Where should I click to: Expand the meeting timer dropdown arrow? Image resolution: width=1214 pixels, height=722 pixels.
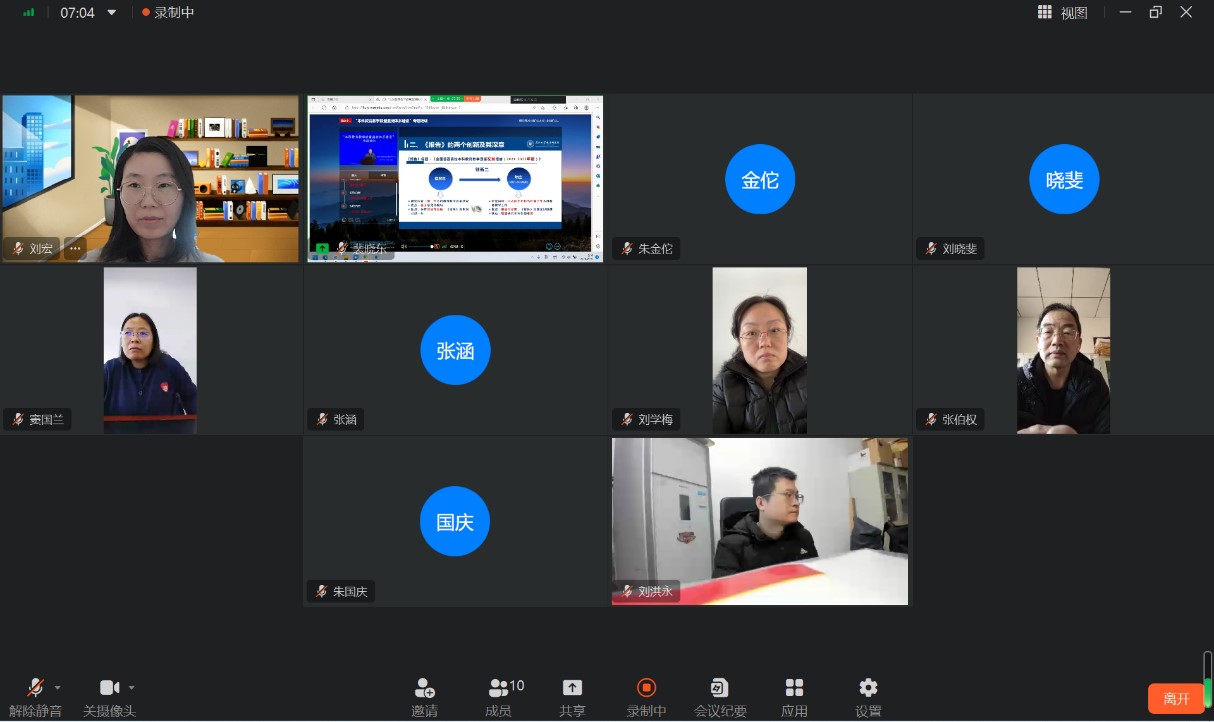click(x=111, y=13)
